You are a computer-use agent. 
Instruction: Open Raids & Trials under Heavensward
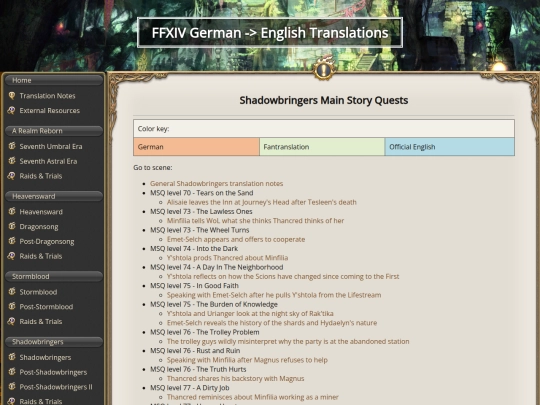pos(41,256)
